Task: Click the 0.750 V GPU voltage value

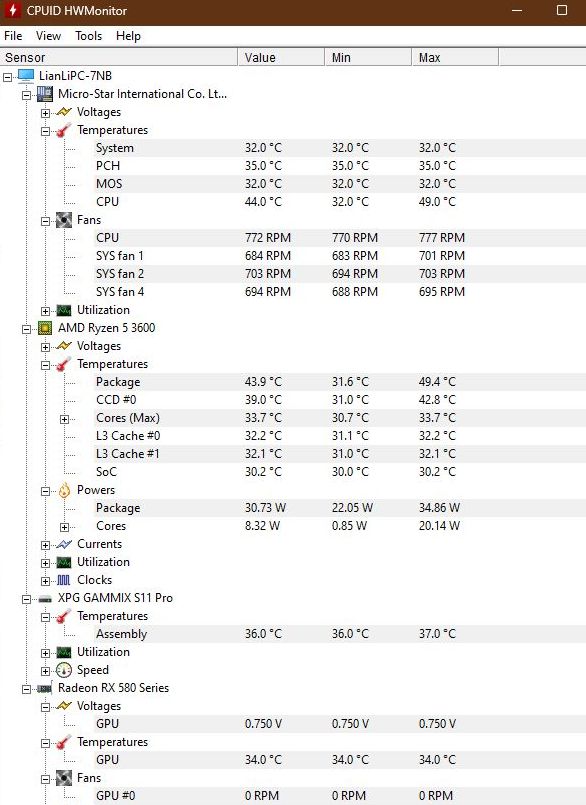Action: [263, 724]
